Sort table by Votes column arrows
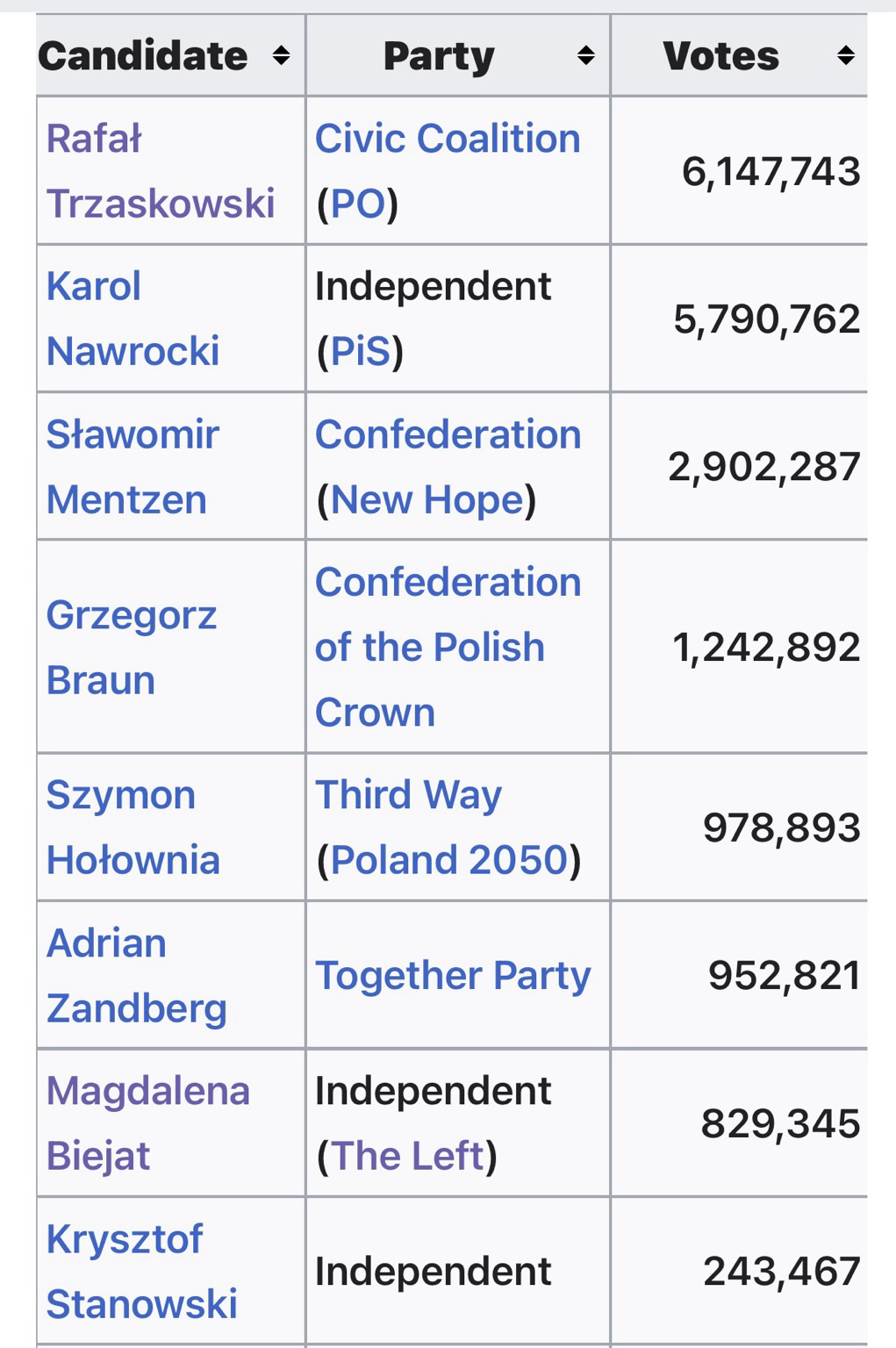The width and height of the screenshot is (896, 1348). (x=846, y=56)
